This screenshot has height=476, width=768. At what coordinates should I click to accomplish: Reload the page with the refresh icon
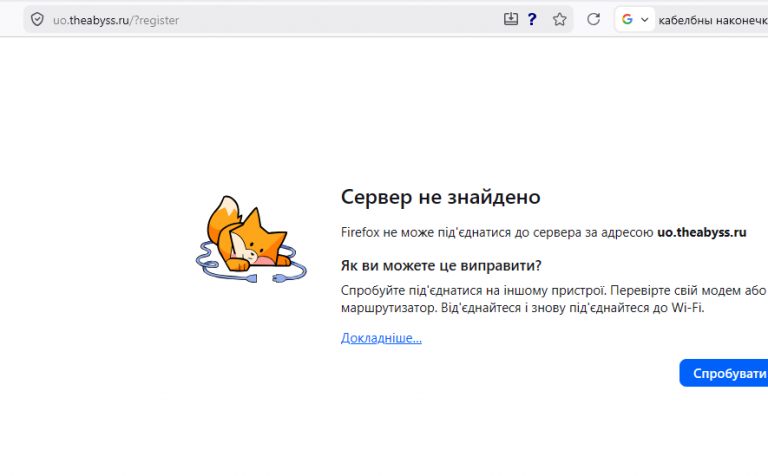pyautogui.click(x=593, y=19)
